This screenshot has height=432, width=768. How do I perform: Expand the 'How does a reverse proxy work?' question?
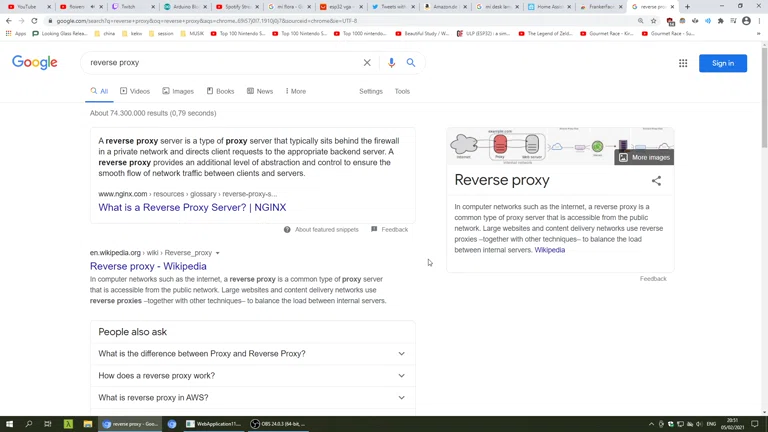401,376
